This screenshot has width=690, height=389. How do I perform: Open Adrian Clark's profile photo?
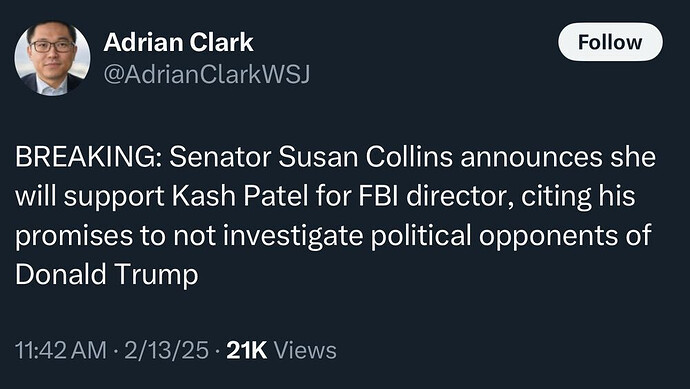52,58
